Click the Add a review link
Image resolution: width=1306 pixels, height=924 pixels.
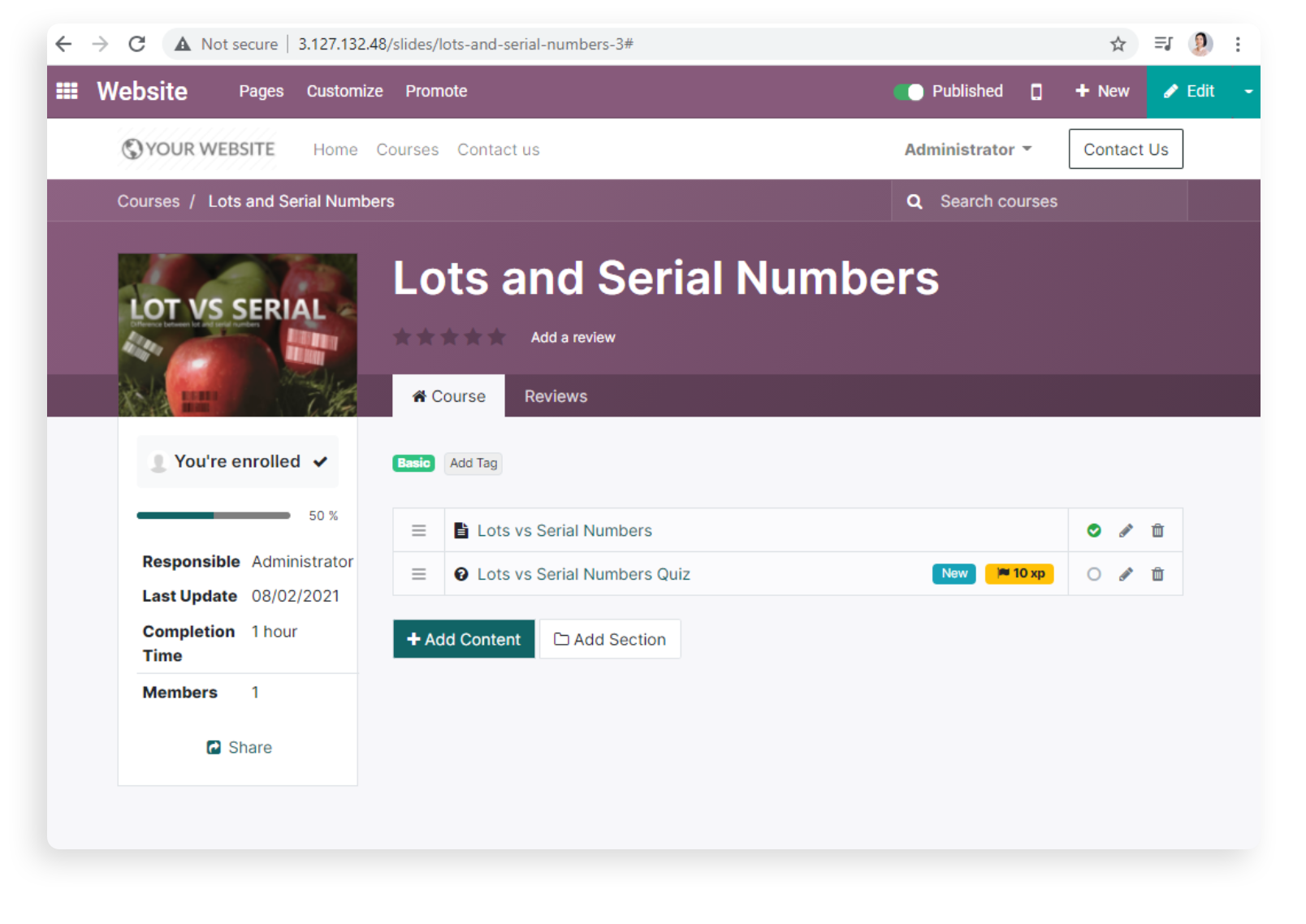[x=573, y=337]
